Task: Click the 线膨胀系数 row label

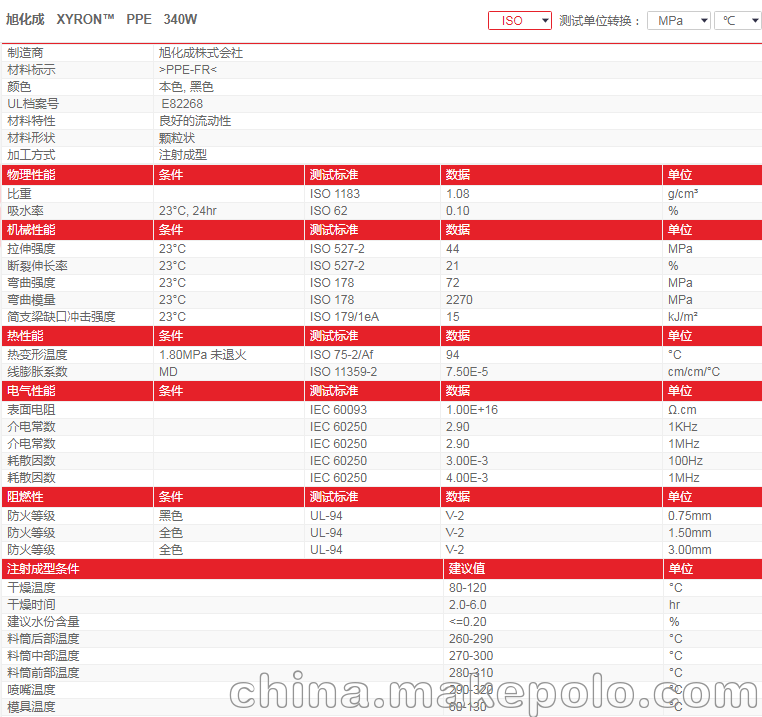Action: coord(37,371)
